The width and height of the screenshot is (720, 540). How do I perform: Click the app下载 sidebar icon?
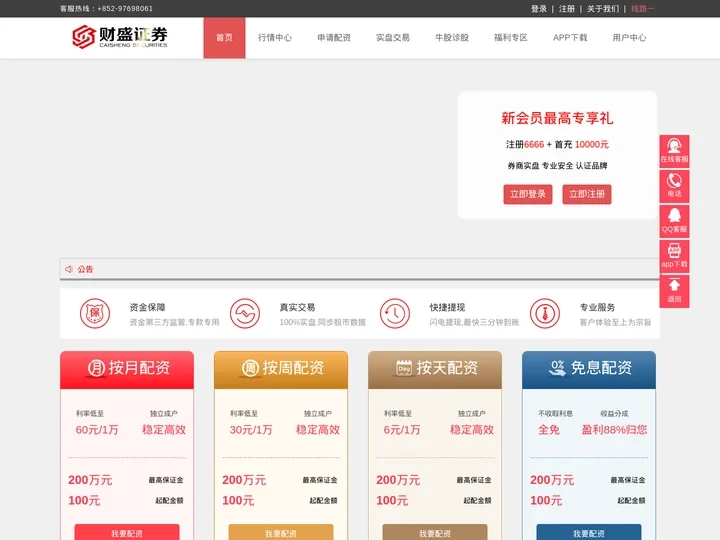674,256
